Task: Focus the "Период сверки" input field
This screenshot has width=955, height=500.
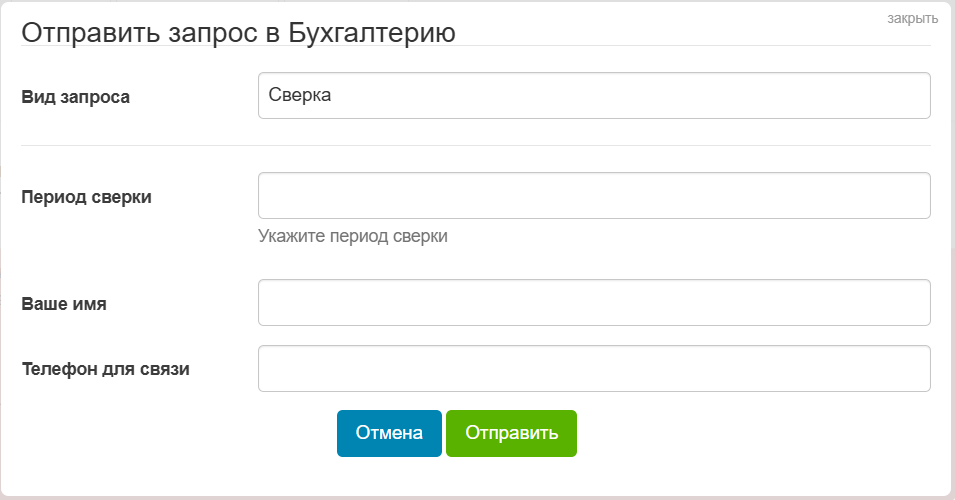Action: [594, 196]
